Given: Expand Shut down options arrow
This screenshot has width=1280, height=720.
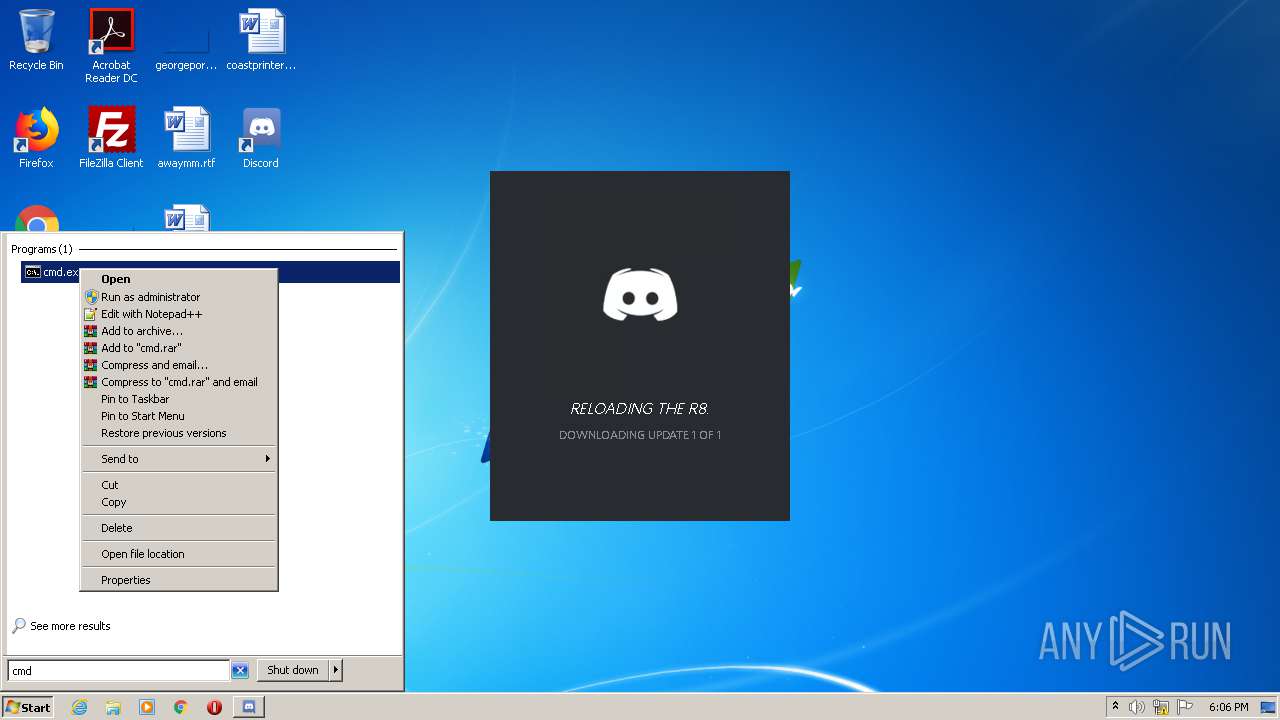Looking at the screenshot, I should (x=336, y=671).
